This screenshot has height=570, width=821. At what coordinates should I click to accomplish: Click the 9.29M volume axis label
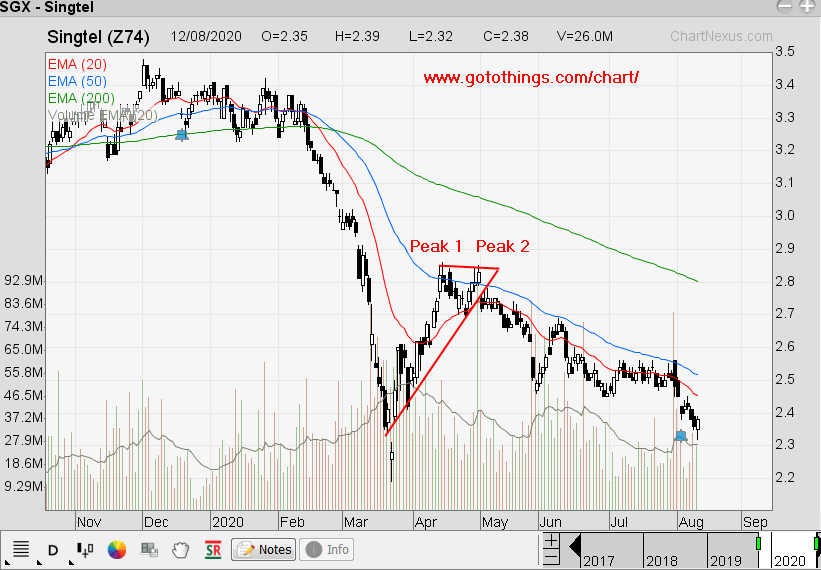(23, 486)
